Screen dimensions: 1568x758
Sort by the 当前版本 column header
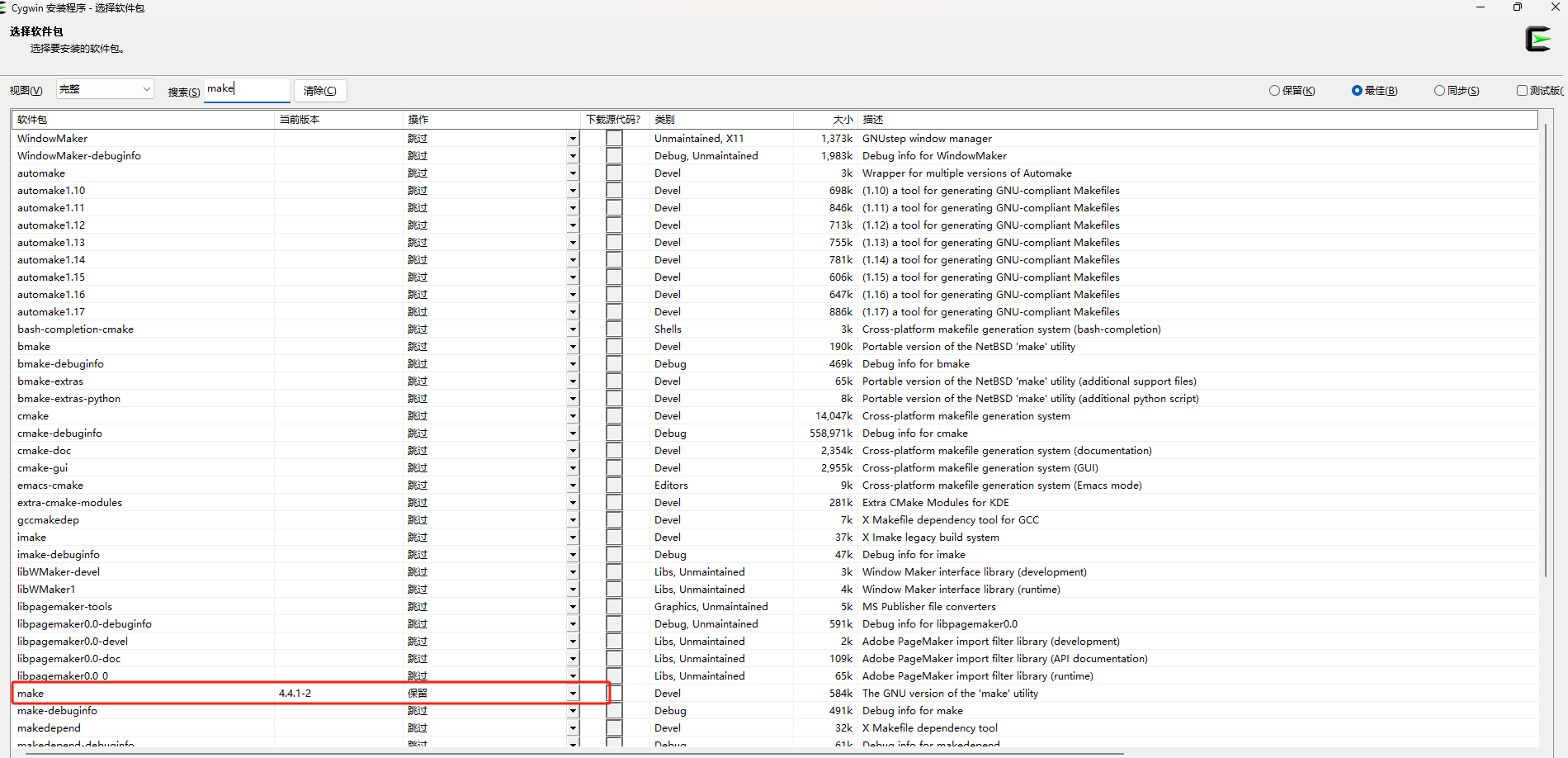point(339,120)
